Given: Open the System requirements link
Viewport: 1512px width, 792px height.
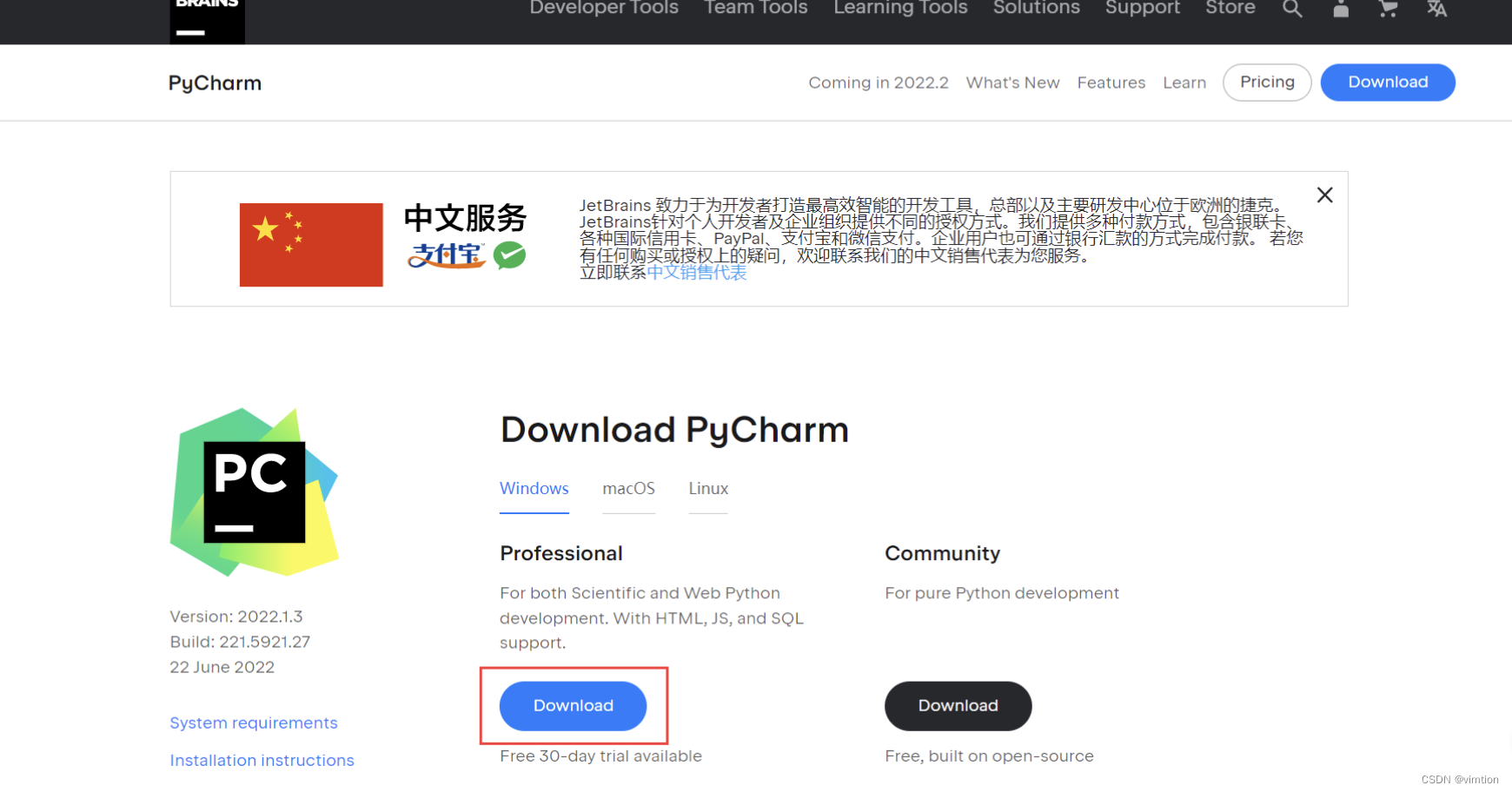Looking at the screenshot, I should coord(254,723).
